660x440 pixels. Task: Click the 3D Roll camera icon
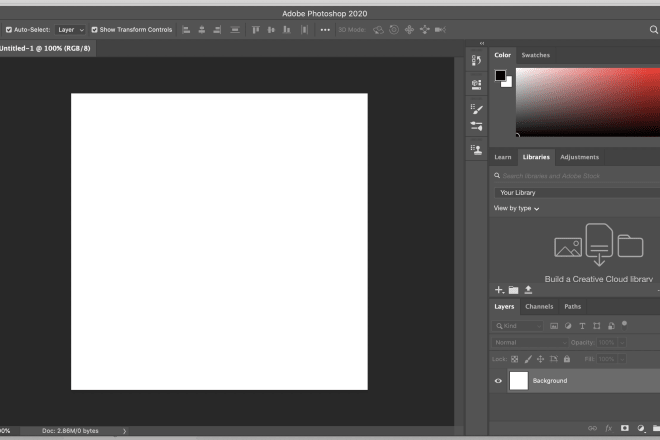394,30
